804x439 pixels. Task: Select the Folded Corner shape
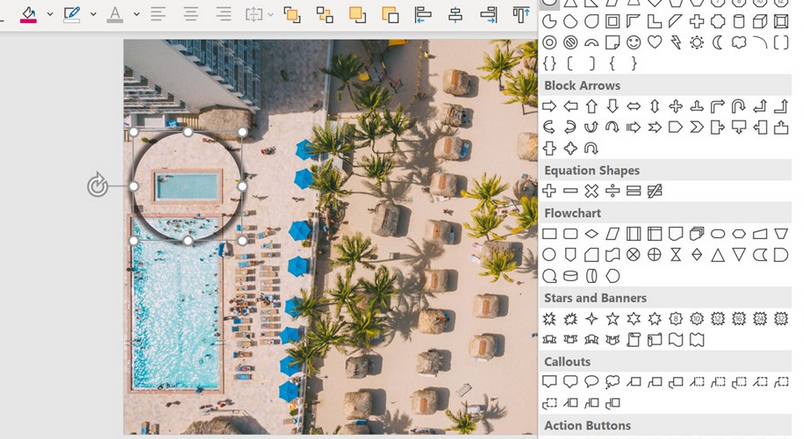(612, 43)
